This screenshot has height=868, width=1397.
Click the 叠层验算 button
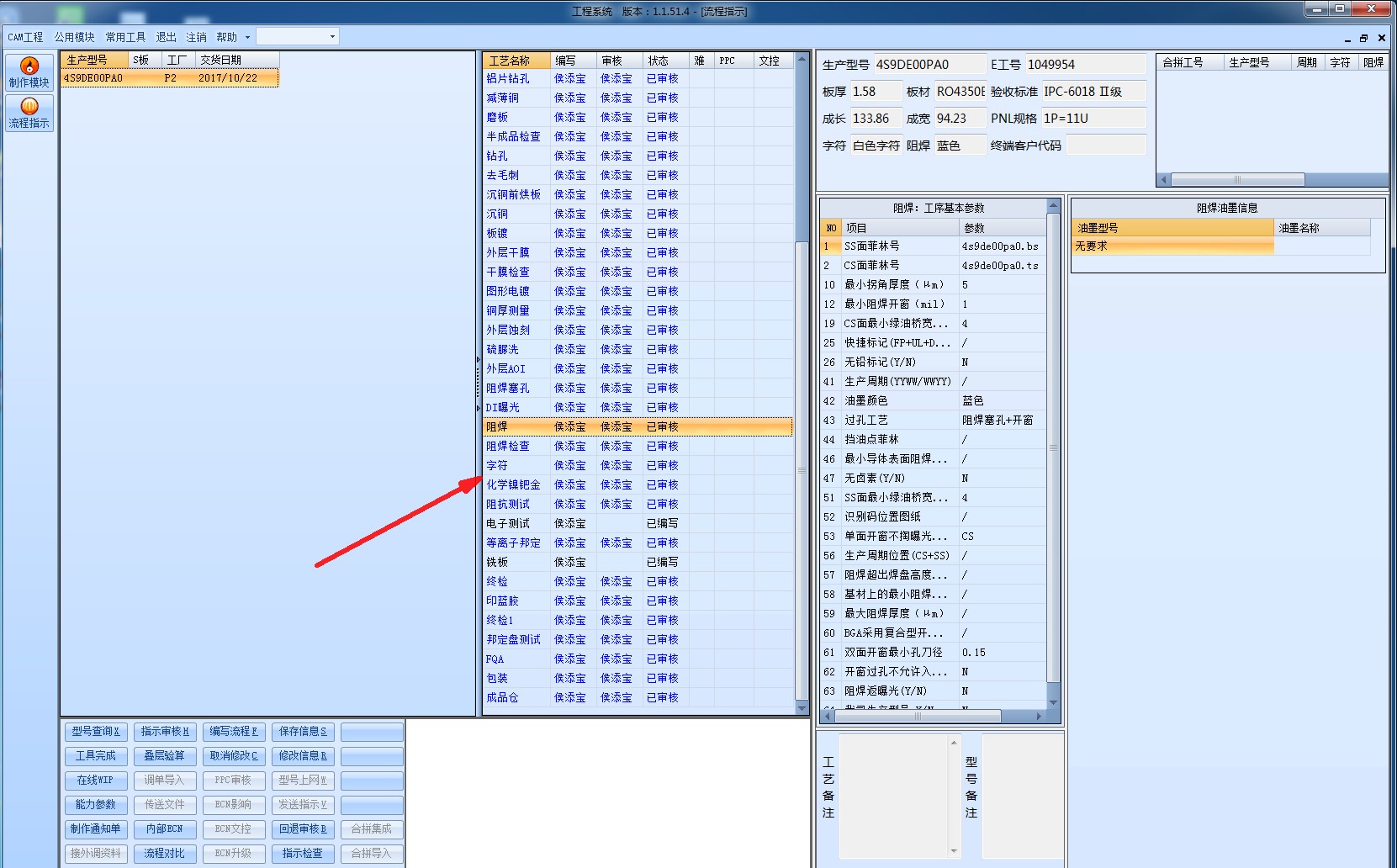pos(165,756)
